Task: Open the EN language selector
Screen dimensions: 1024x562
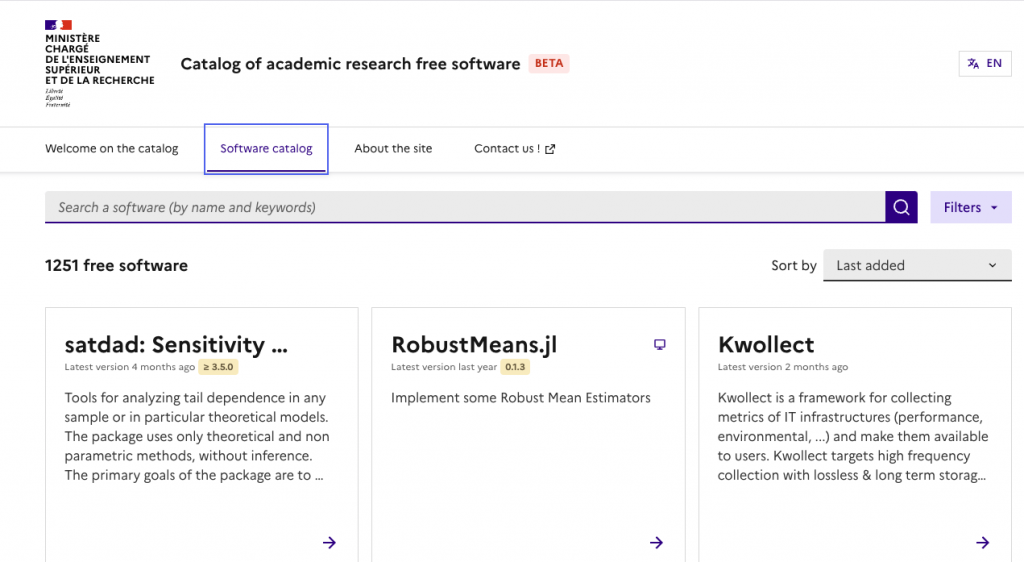Action: click(x=984, y=63)
